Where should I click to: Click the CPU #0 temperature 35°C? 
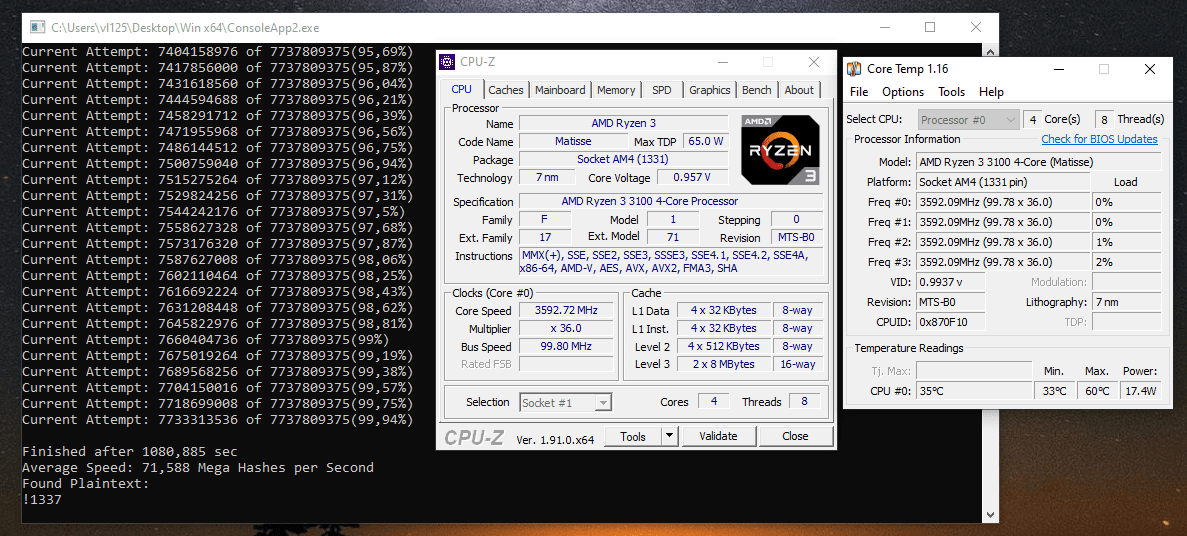click(x=974, y=391)
